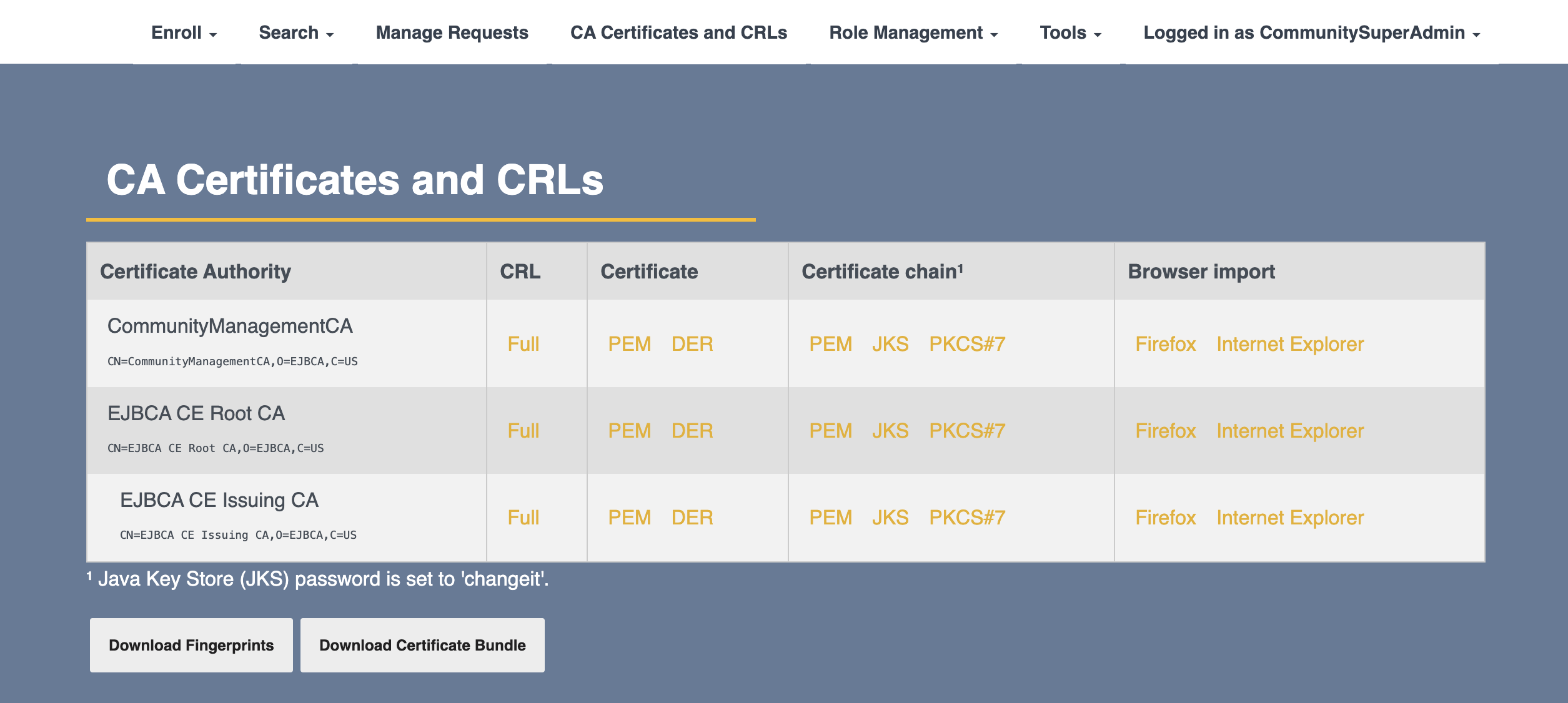This screenshot has height=703, width=1568.
Task: Import the EJBCA CE Issuing CA into Firefox
Action: pyautogui.click(x=1165, y=518)
